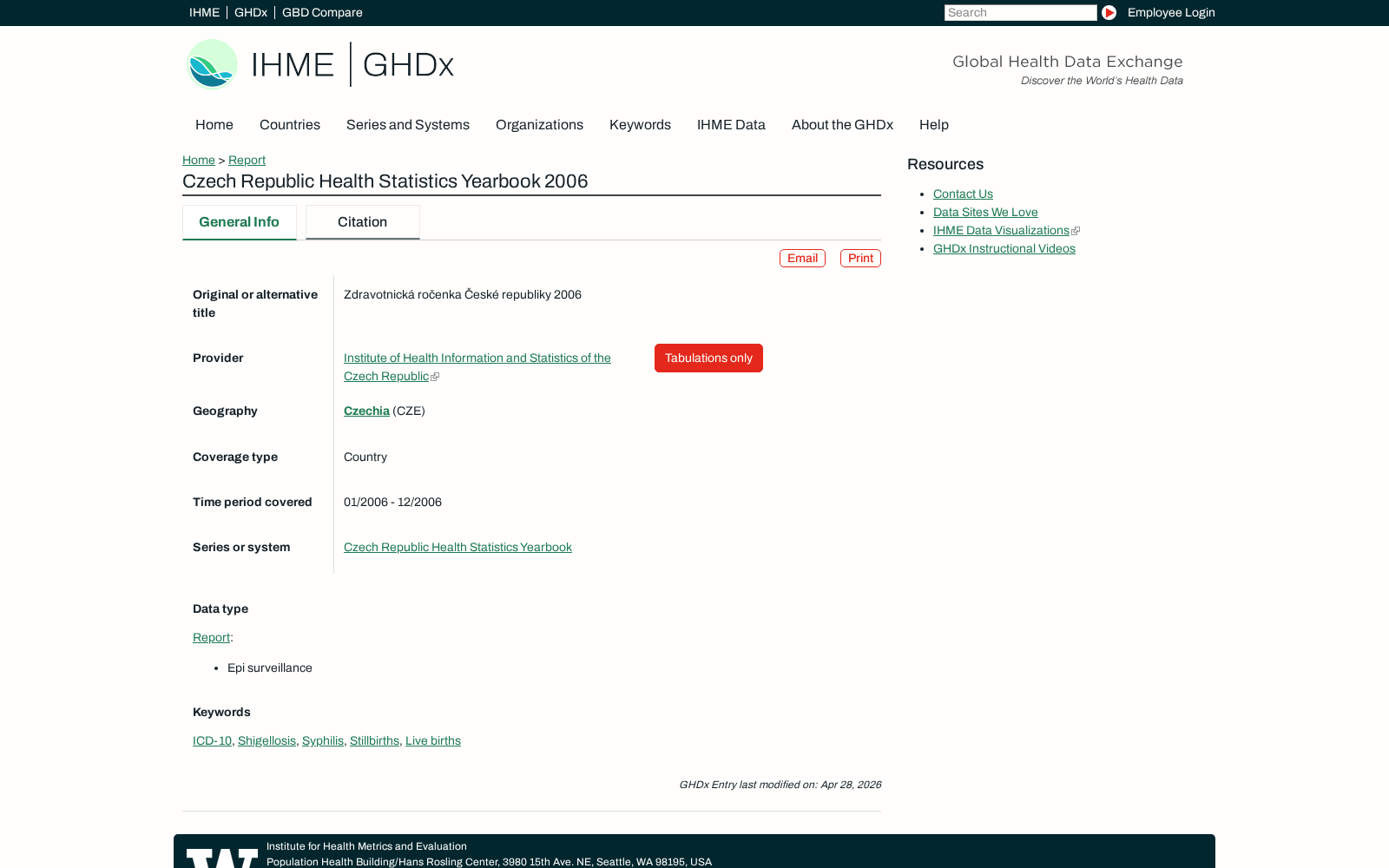Image resolution: width=1389 pixels, height=868 pixels.
Task: Open Contact Us in Resources
Action: tap(963, 194)
